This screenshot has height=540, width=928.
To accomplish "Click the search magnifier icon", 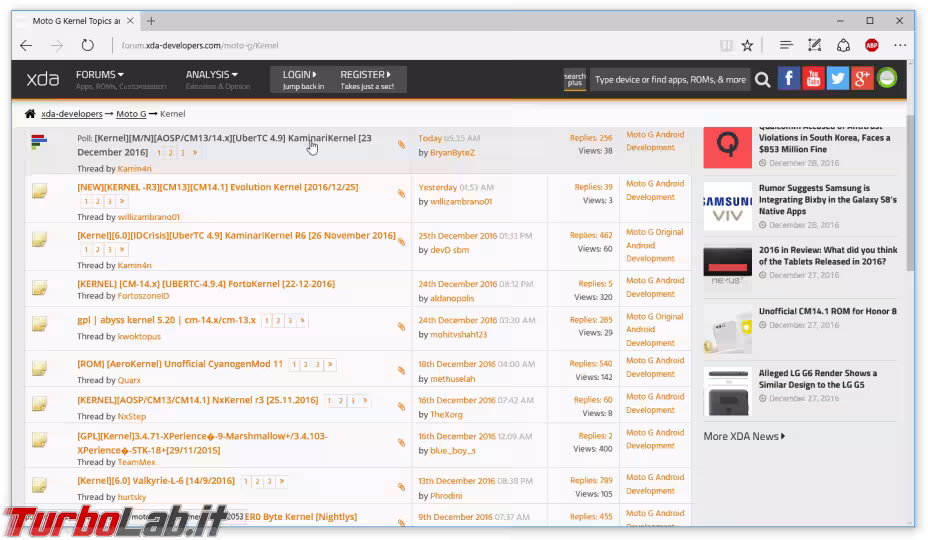I will click(x=763, y=79).
